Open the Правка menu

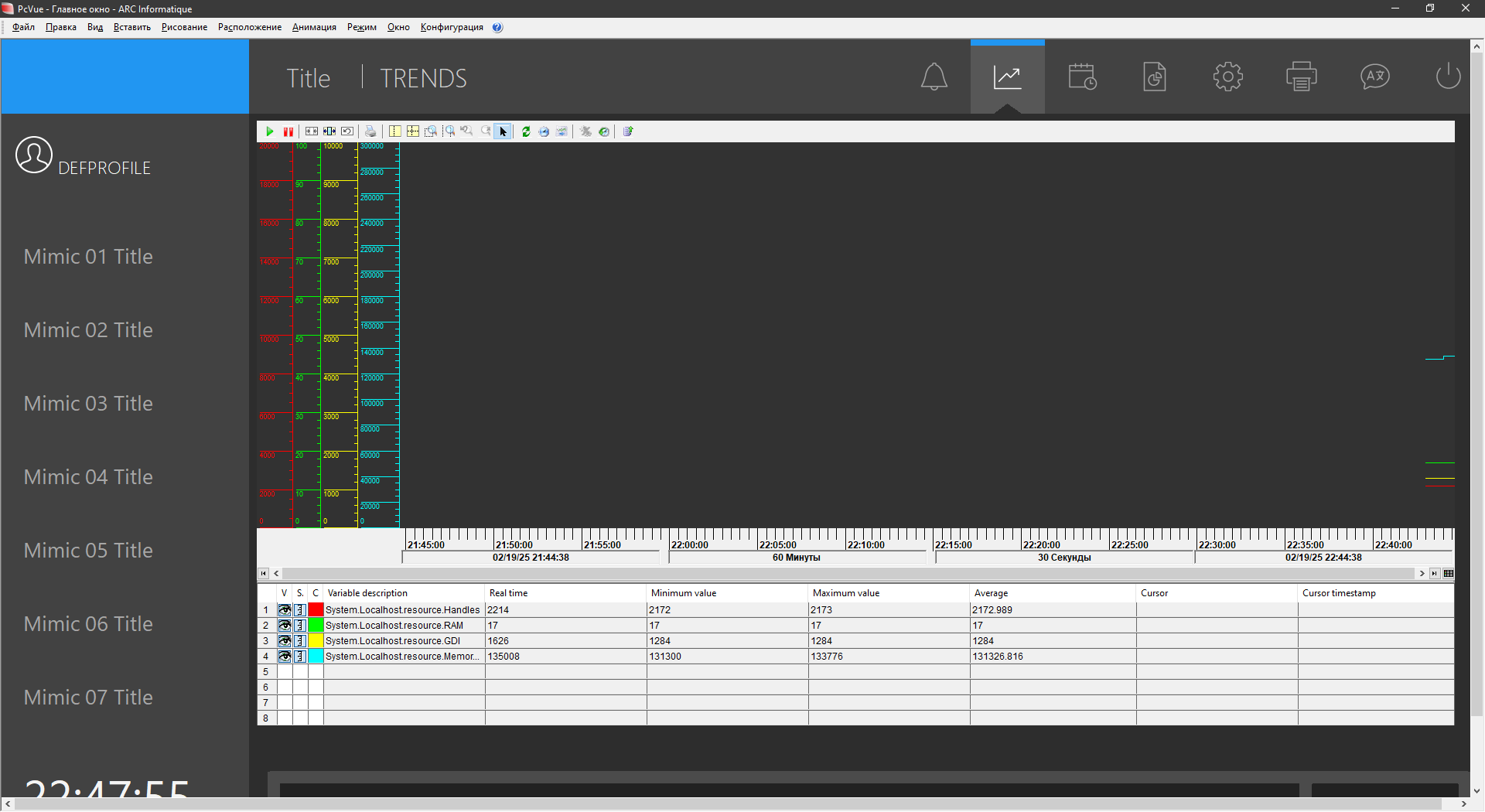click(x=61, y=27)
